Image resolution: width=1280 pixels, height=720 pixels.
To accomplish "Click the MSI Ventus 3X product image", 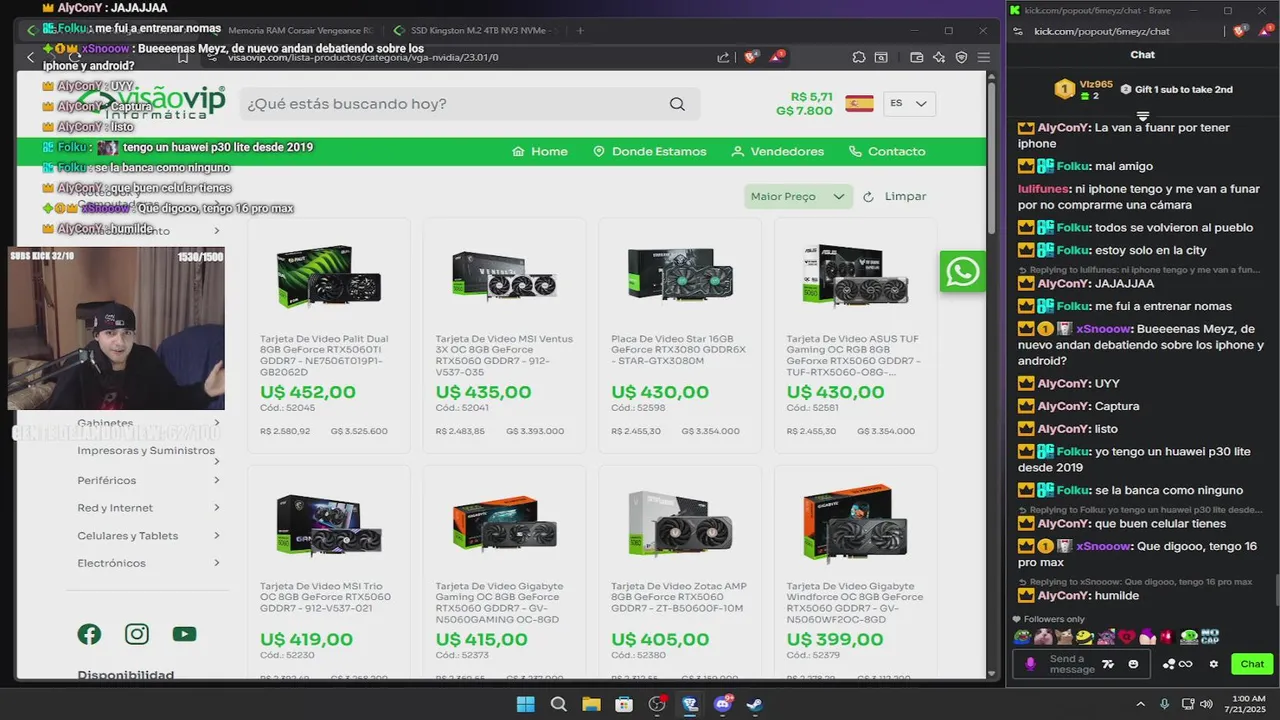I will (504, 276).
